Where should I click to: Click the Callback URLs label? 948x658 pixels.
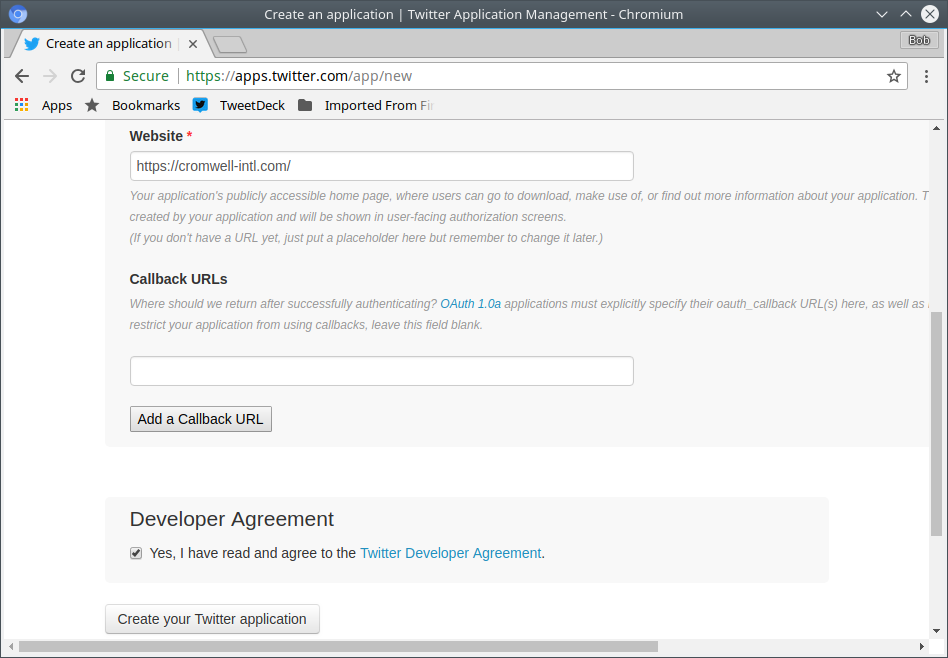coord(178,279)
